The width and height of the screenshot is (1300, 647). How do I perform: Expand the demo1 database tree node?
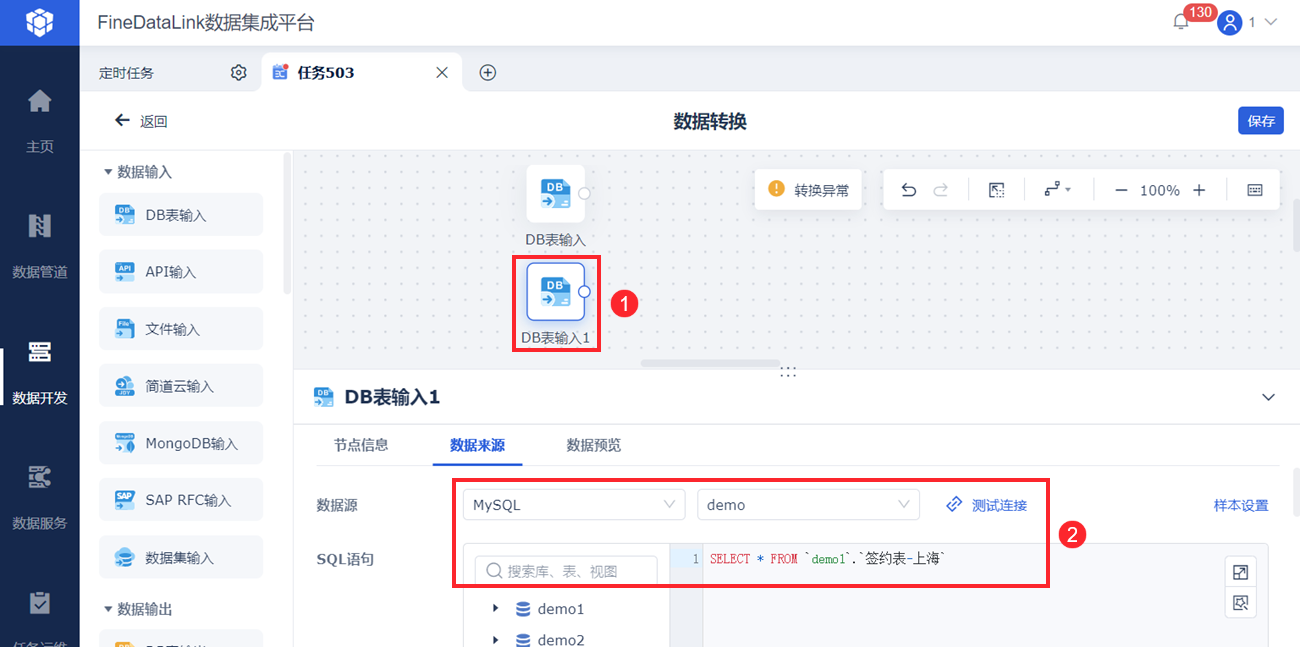pyautogui.click(x=495, y=609)
